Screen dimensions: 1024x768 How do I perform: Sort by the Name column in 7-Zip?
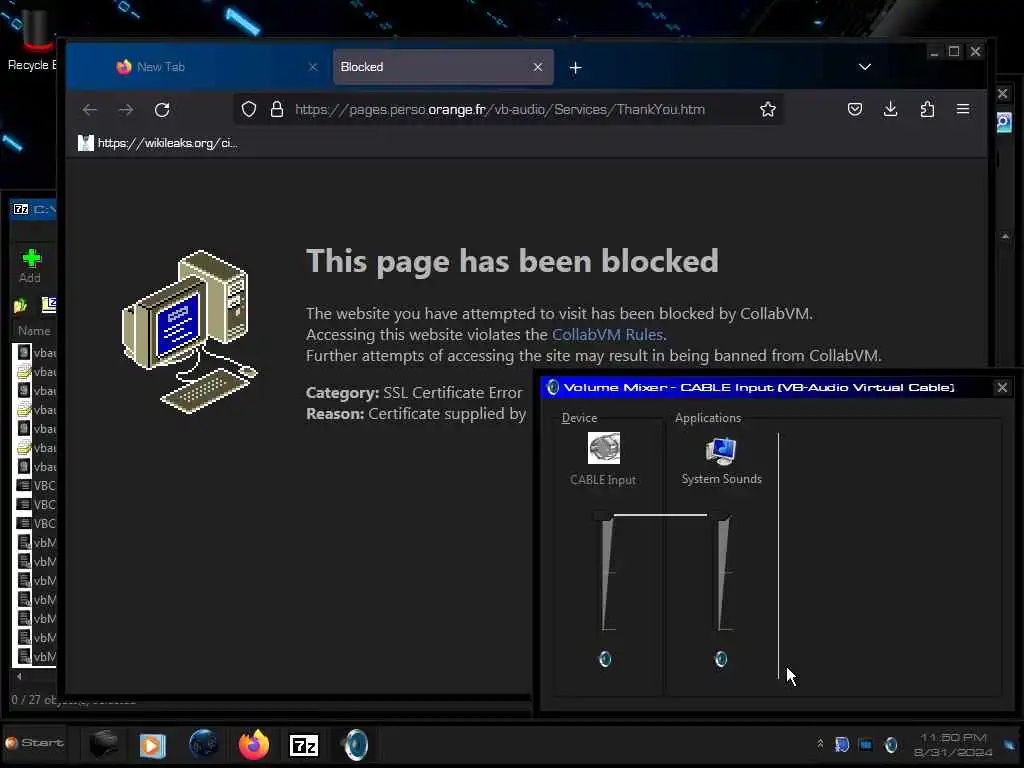pyautogui.click(x=34, y=330)
